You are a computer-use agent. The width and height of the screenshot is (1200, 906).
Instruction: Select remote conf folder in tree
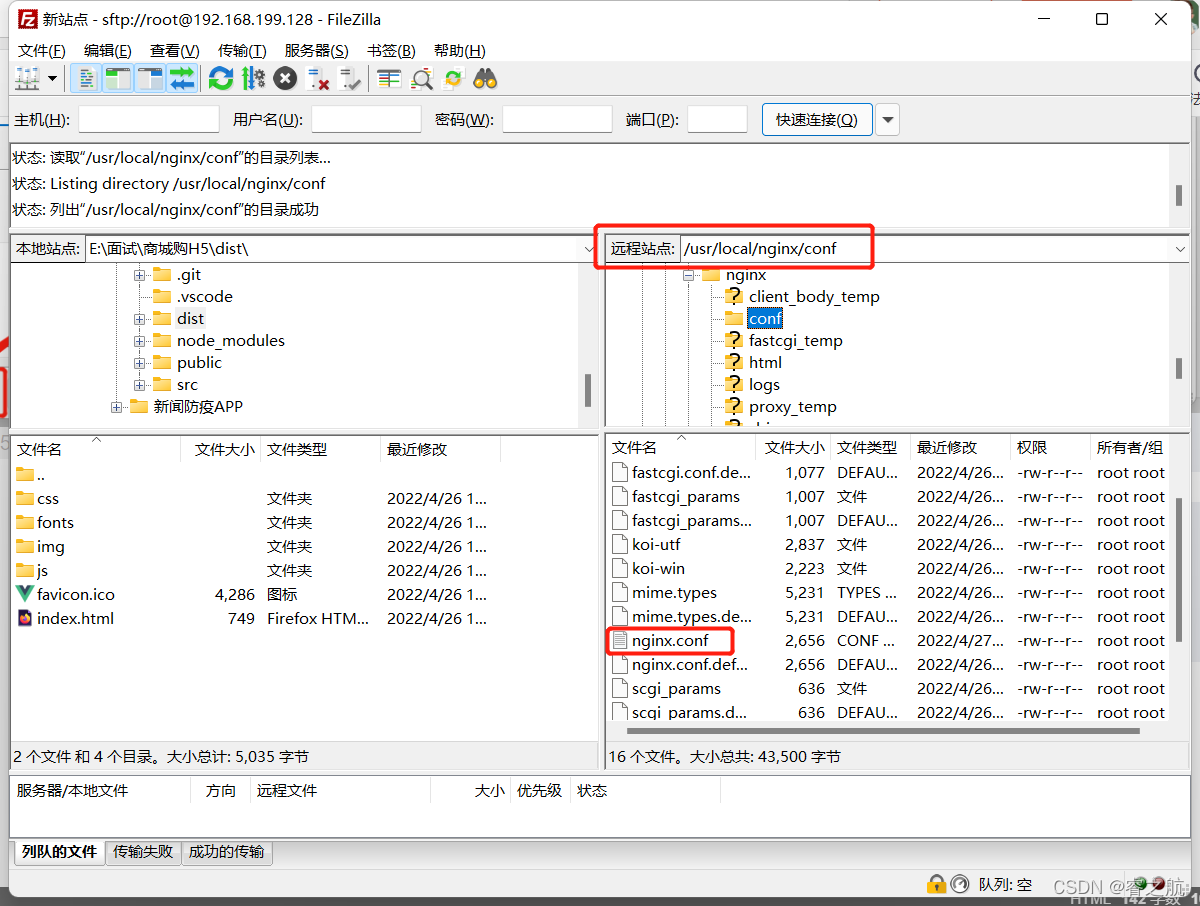(x=765, y=319)
